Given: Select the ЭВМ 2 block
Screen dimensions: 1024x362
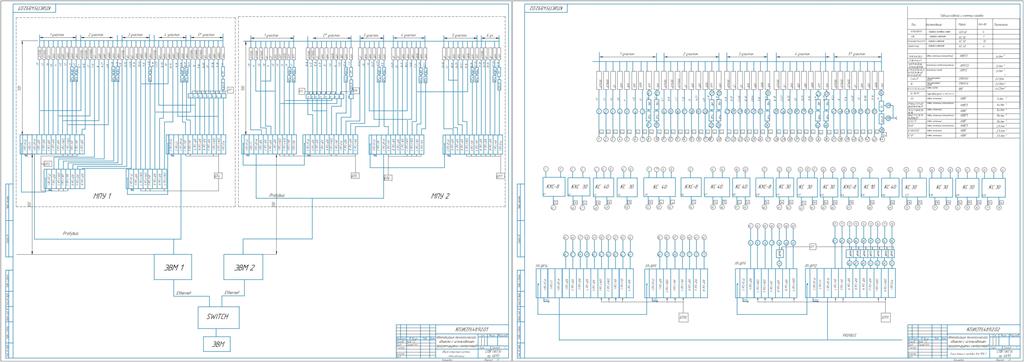Looking at the screenshot, I should [243, 267].
